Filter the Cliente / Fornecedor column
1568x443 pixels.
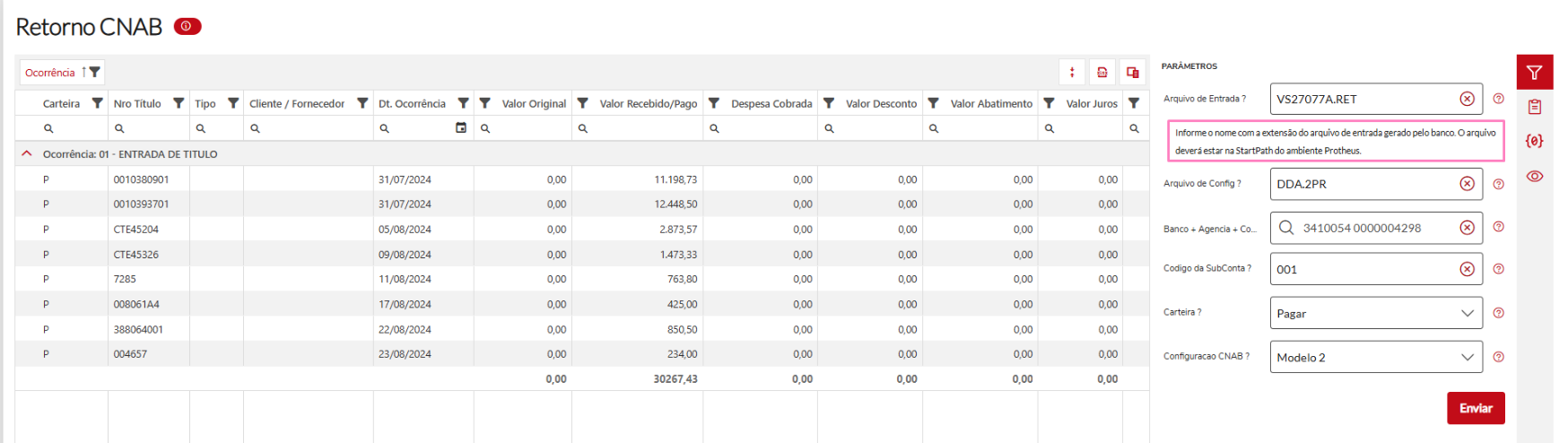(362, 103)
